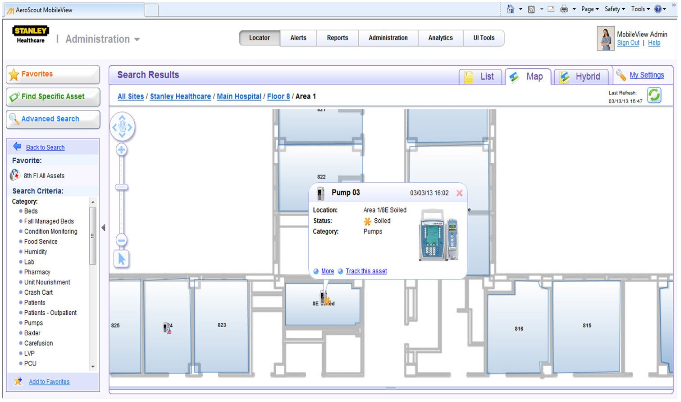
Task: Open the Alerts tab
Action: tap(298, 38)
